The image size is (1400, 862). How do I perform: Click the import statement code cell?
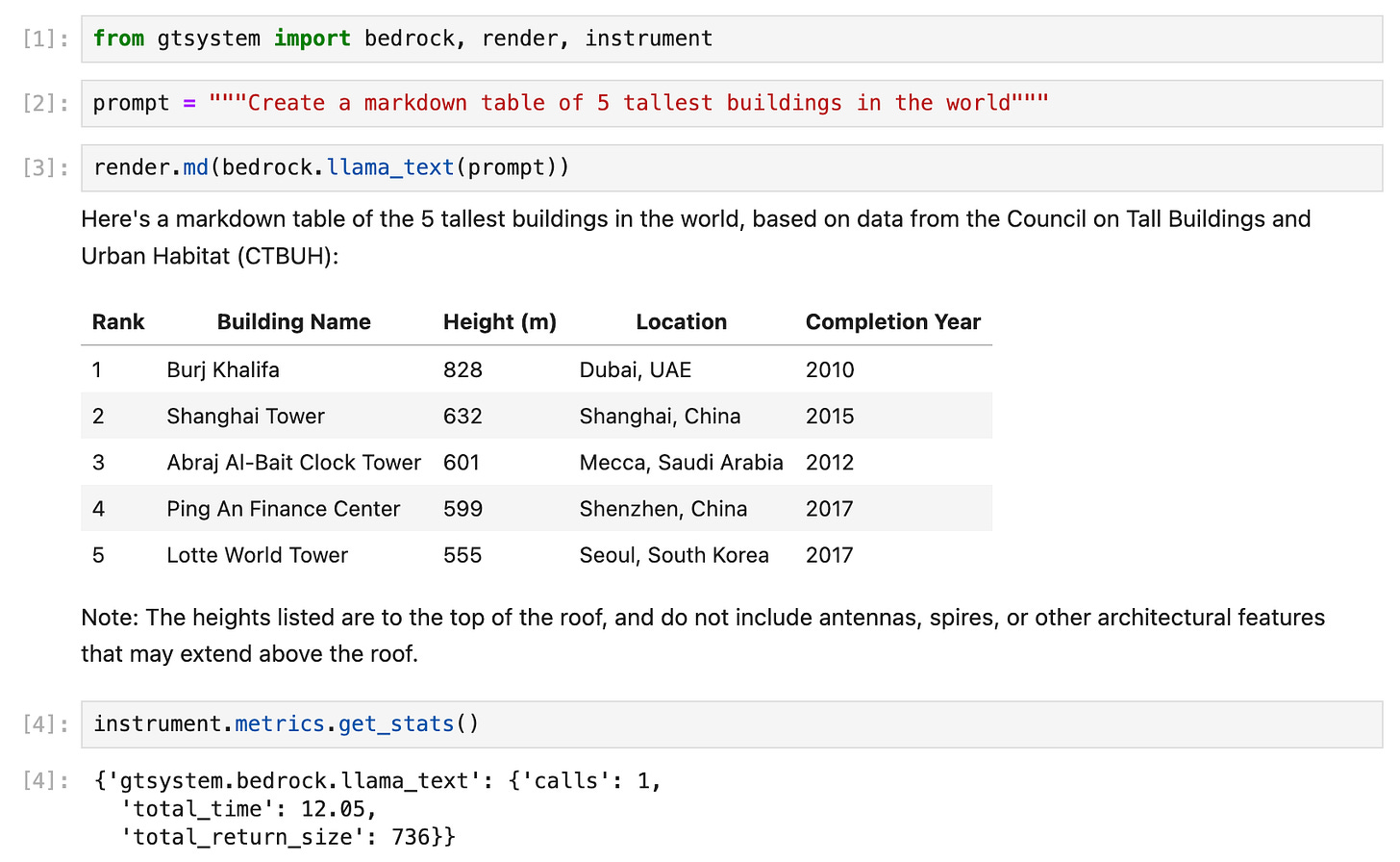(732, 39)
